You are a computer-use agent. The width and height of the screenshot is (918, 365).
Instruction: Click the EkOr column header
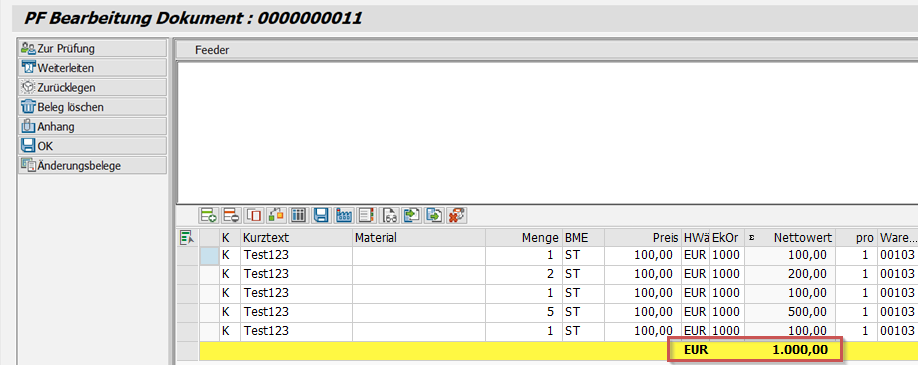point(727,237)
